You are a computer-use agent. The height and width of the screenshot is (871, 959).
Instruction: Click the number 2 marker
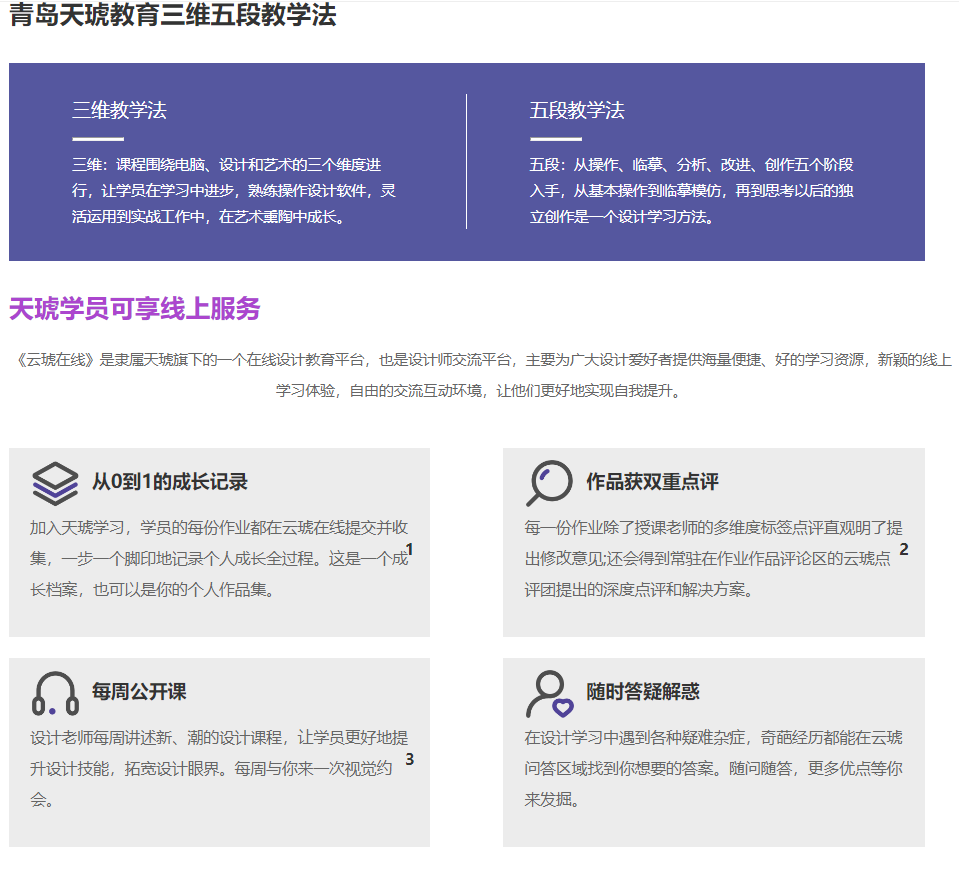(904, 549)
